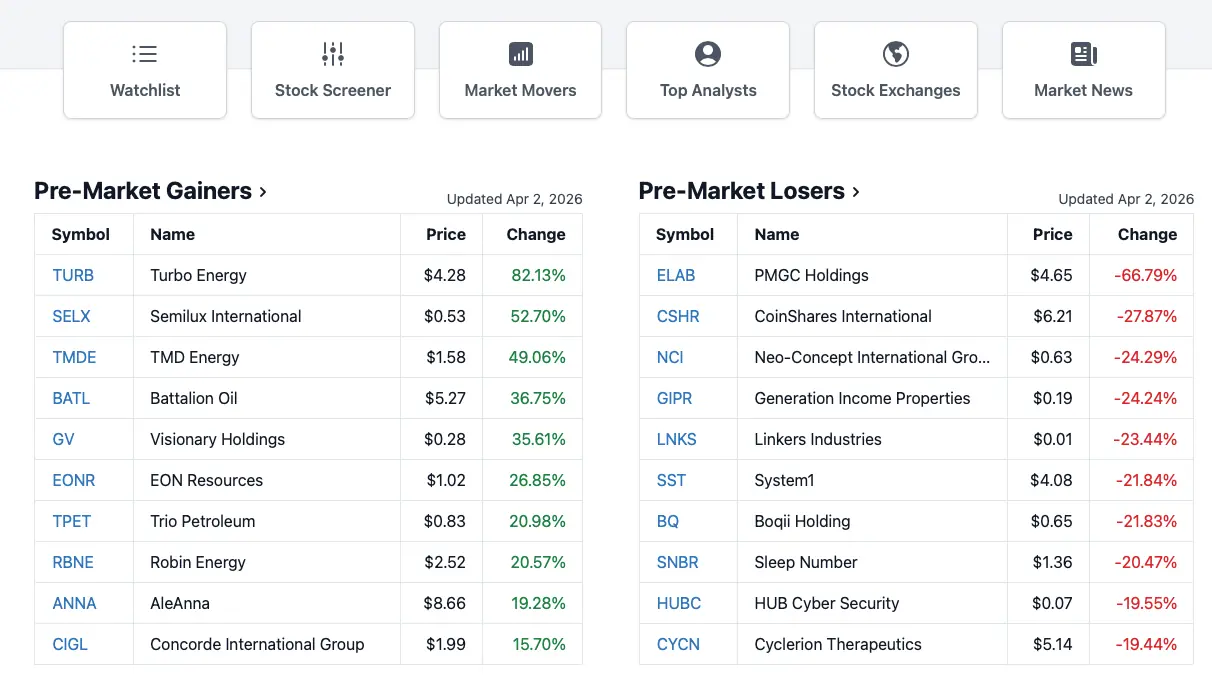The image size is (1212, 692).
Task: Open the SST System1 symbol link
Action: pyautogui.click(x=671, y=480)
